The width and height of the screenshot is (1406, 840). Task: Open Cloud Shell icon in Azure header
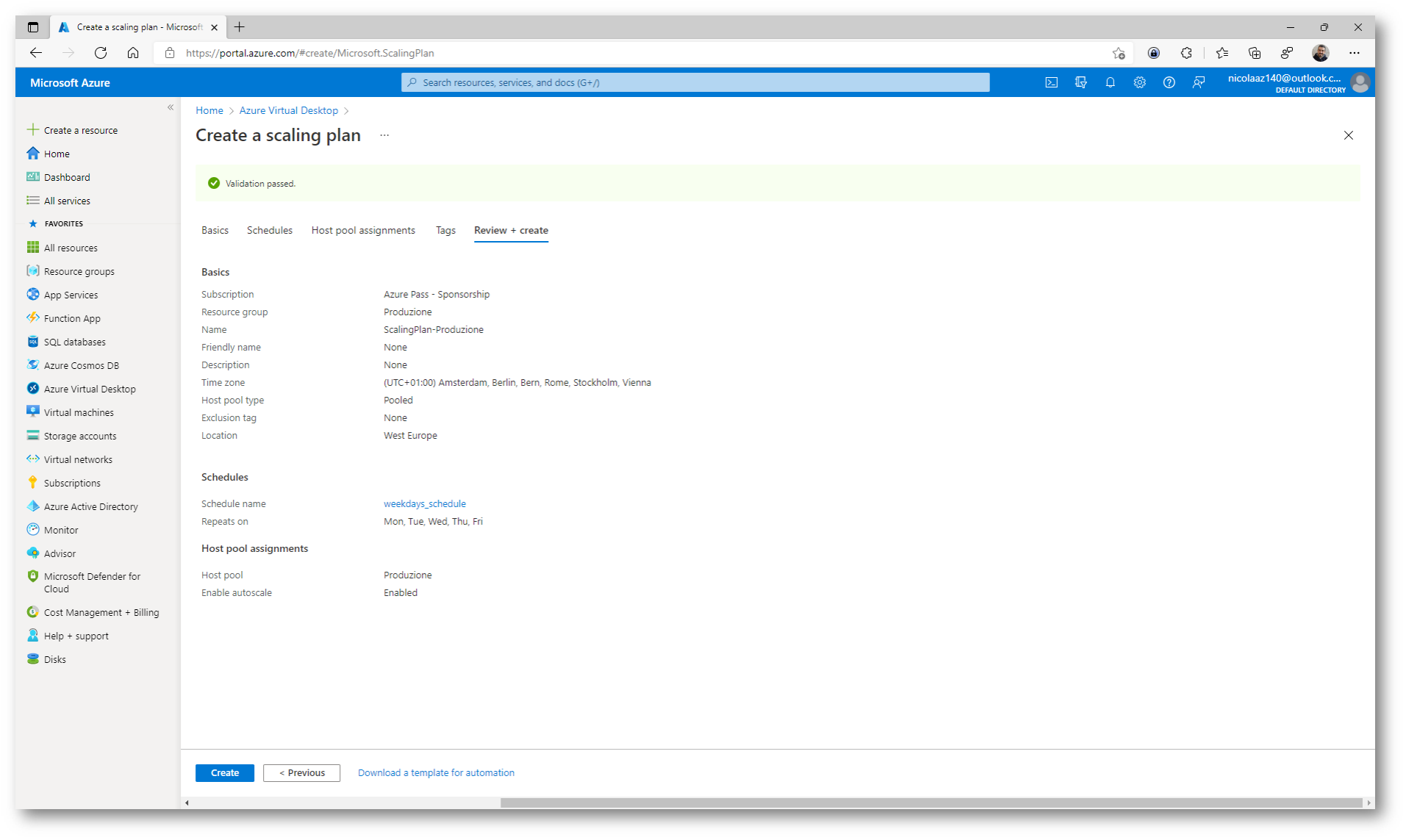click(1051, 82)
